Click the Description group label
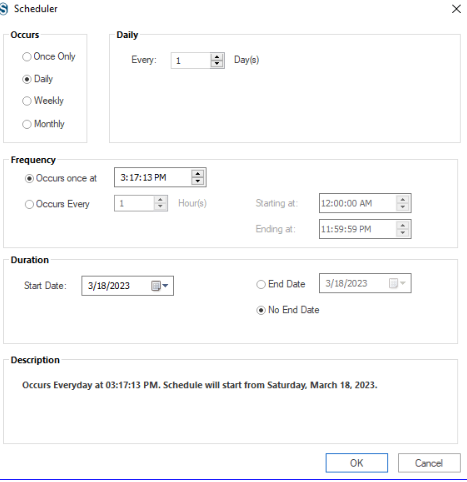The width and height of the screenshot is (467, 482). (x=35, y=360)
